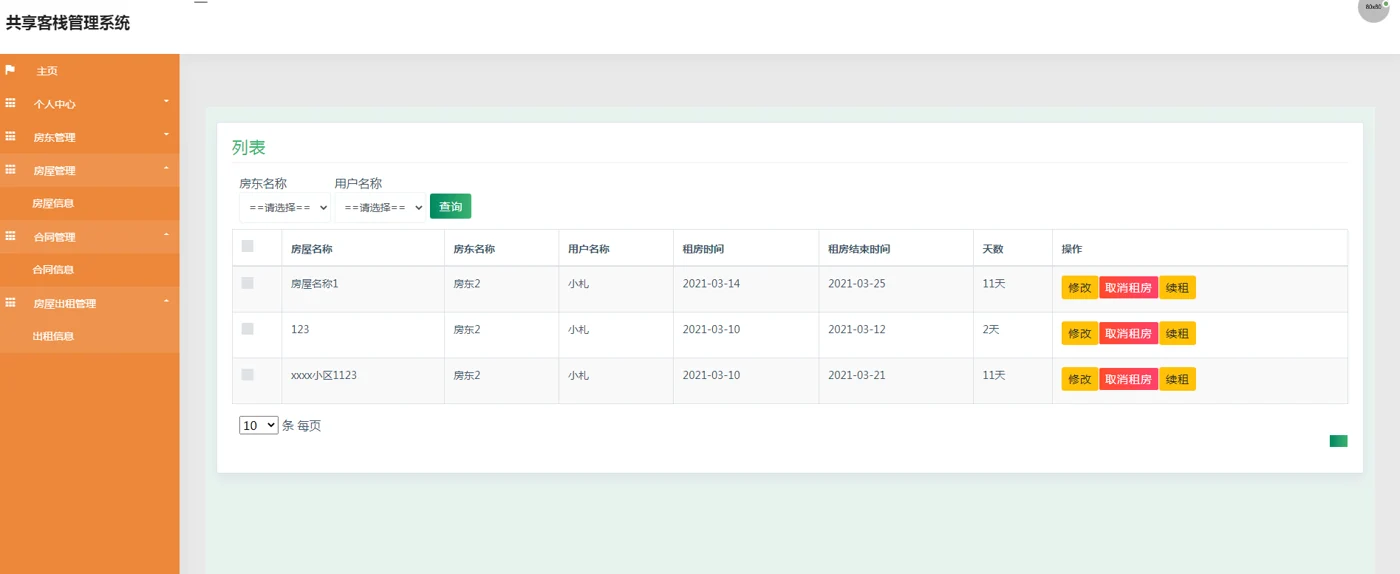Collapse the 合同管理 menu arrow
This screenshot has width=1400, height=574.
pos(167,234)
